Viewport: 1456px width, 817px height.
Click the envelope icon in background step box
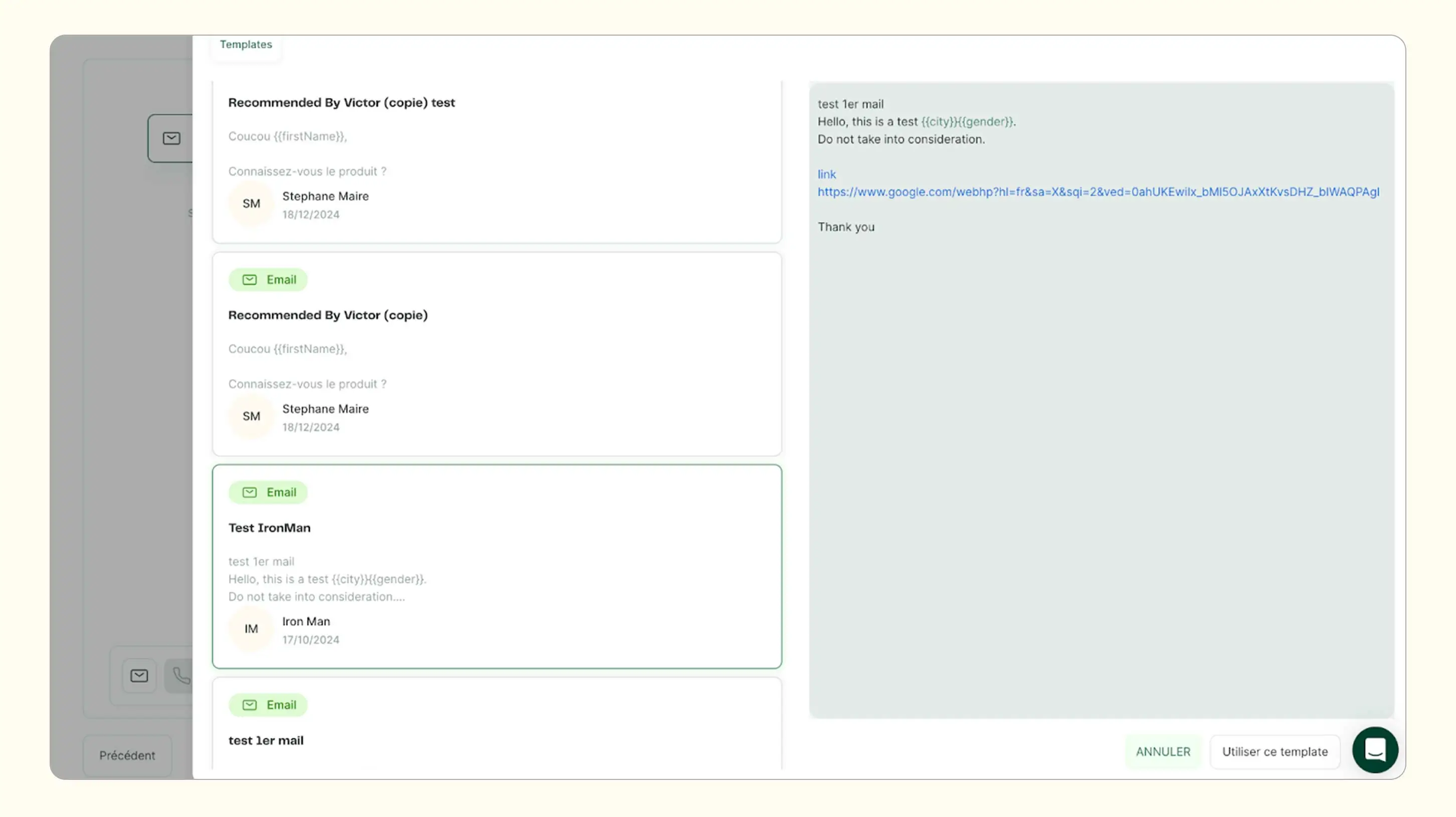[171, 138]
